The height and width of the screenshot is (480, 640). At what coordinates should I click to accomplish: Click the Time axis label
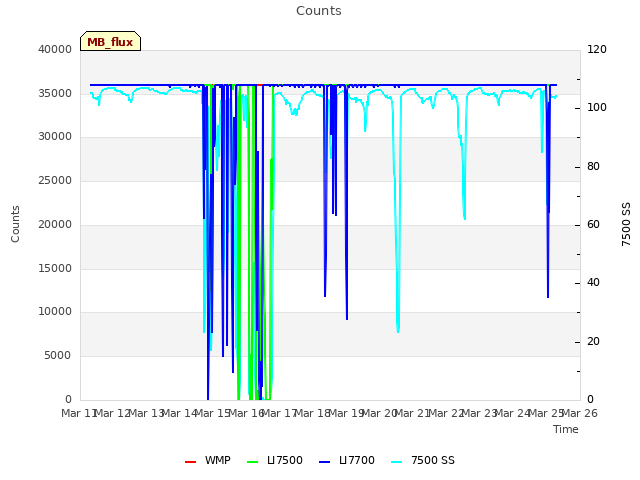(x=566, y=429)
